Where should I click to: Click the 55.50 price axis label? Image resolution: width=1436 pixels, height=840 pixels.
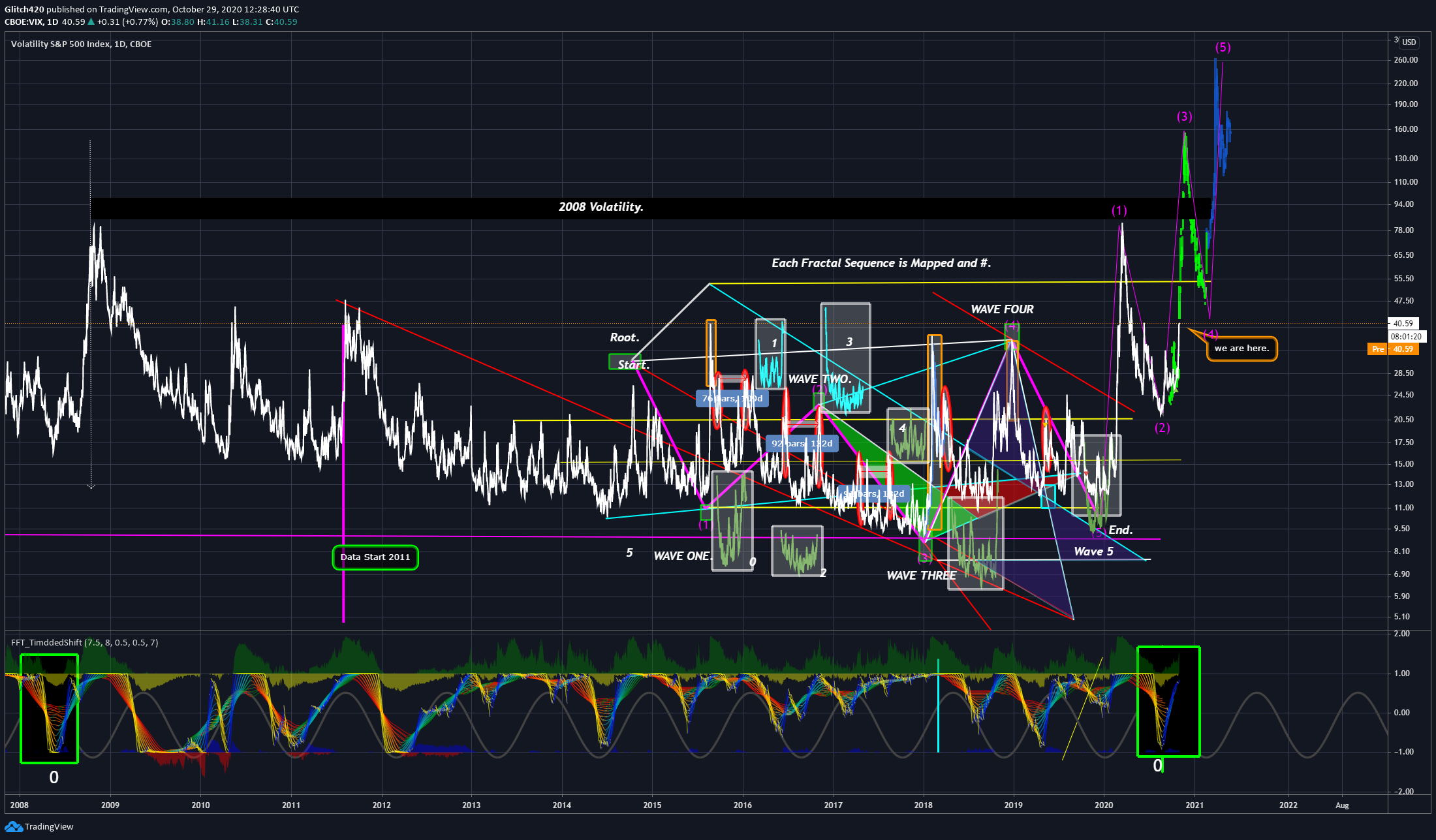(x=1403, y=279)
